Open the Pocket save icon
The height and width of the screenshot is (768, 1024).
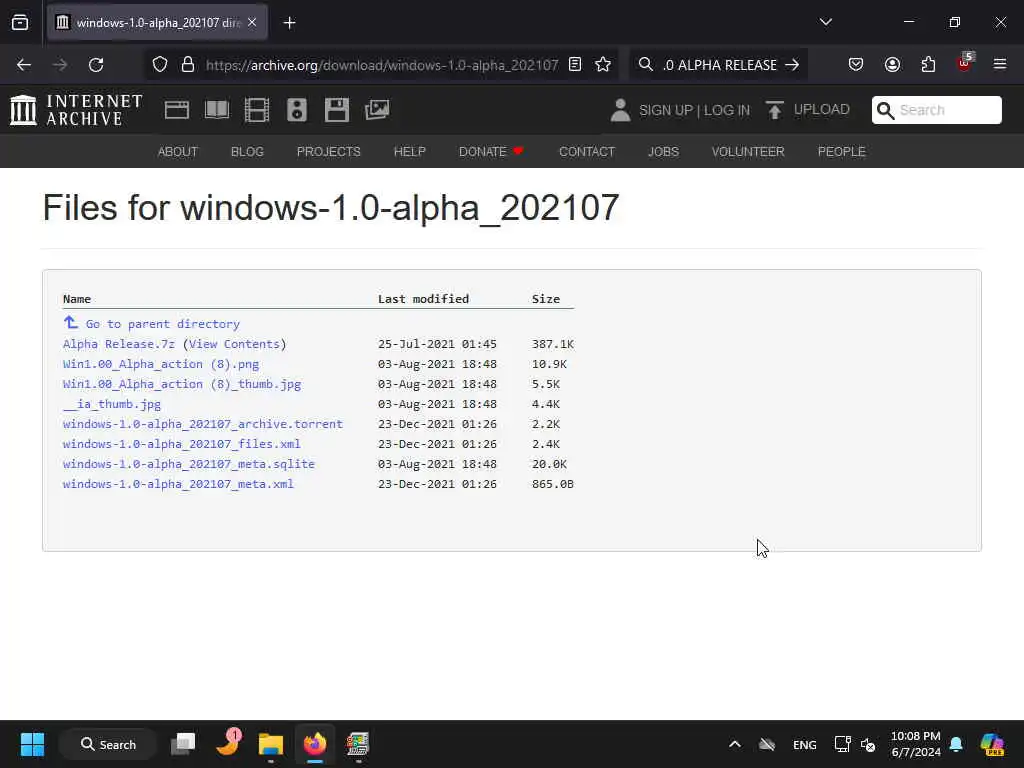pyautogui.click(x=856, y=65)
